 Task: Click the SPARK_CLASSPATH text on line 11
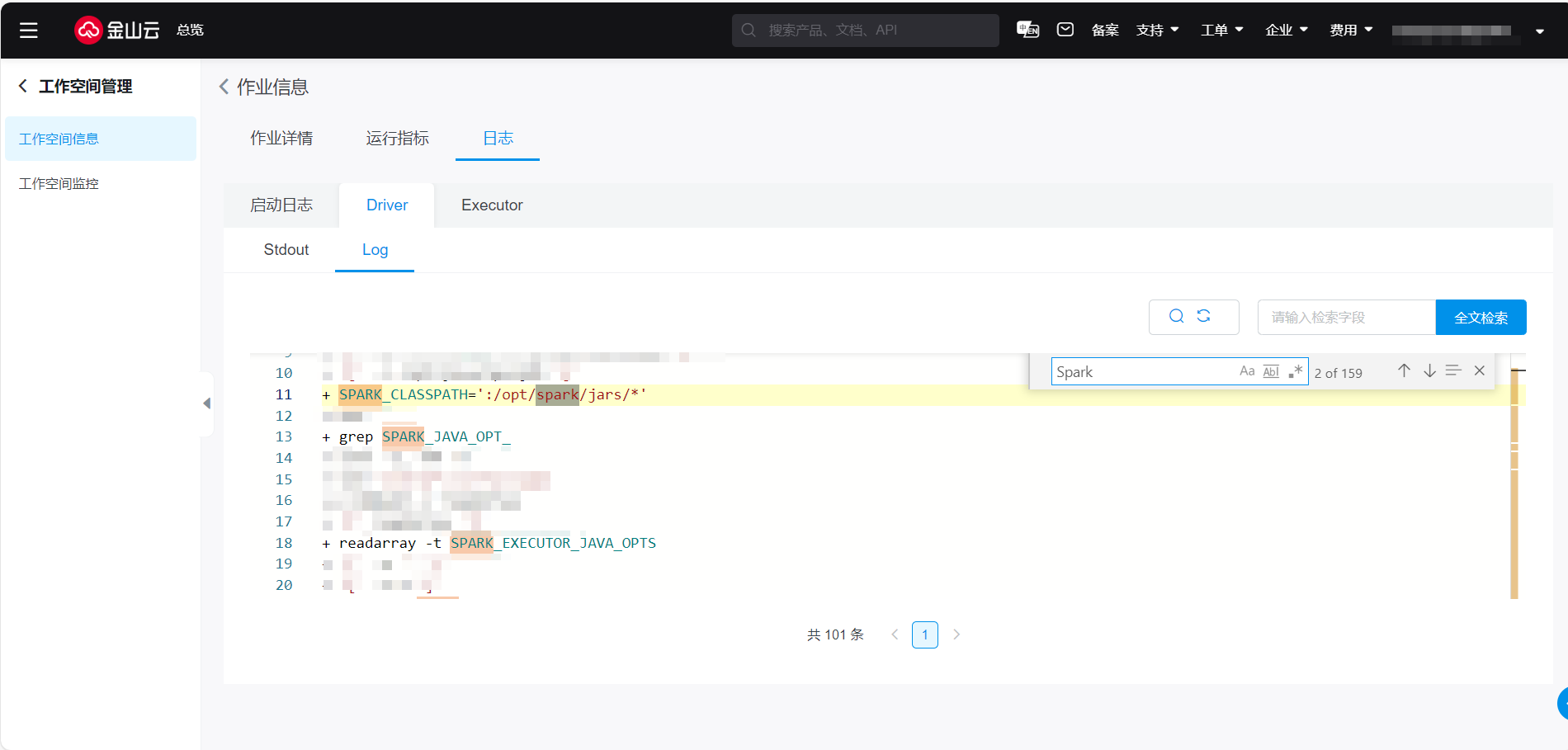coord(402,394)
